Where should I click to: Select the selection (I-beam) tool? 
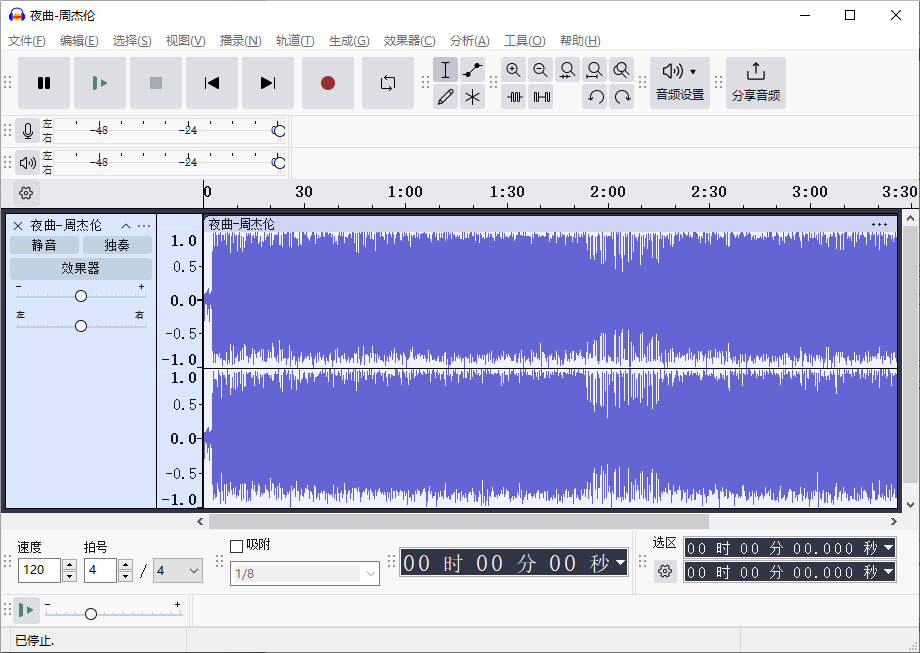pyautogui.click(x=445, y=70)
